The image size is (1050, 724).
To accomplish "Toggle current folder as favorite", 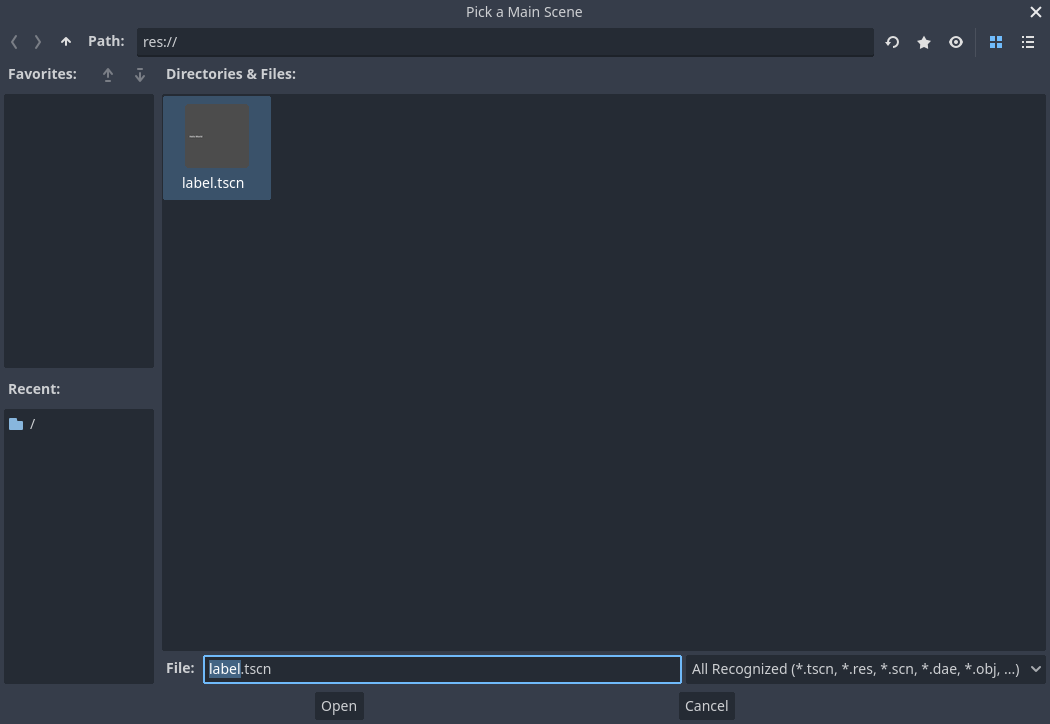I will point(923,42).
